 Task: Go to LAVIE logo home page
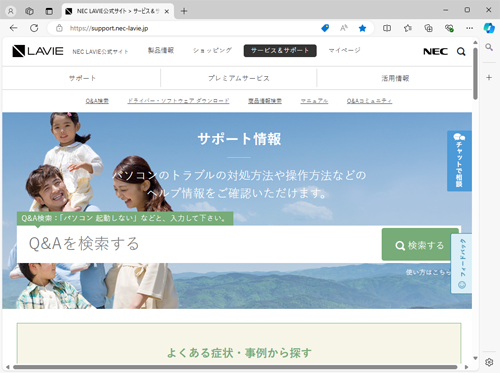[38, 51]
